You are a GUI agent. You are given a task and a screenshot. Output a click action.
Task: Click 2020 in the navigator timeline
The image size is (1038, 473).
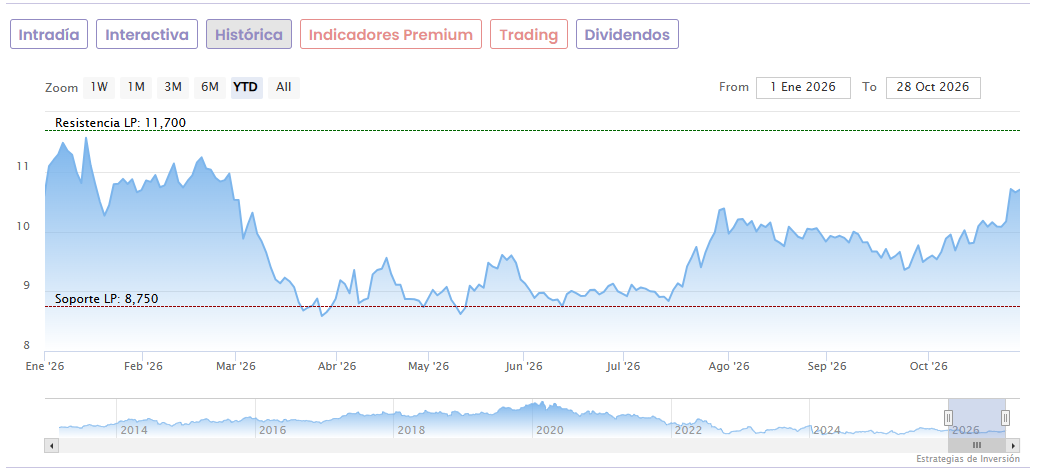click(549, 431)
